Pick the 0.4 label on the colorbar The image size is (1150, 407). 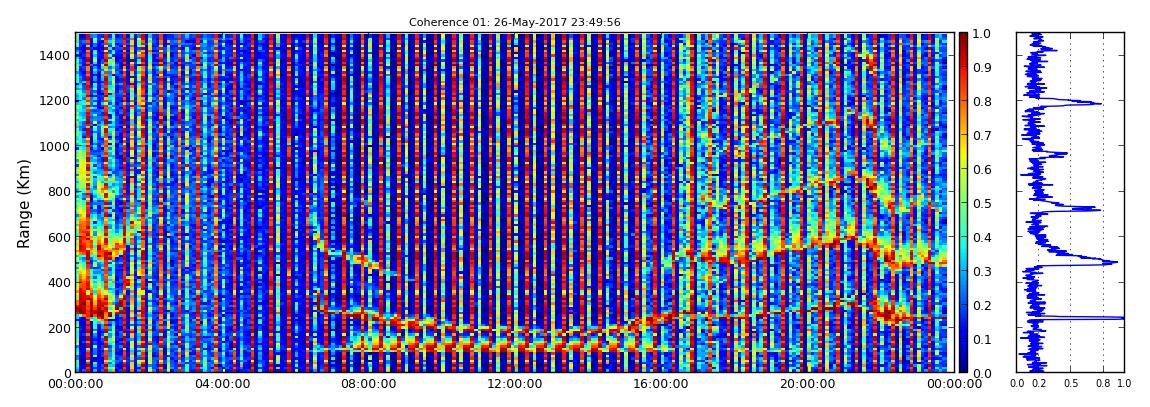[983, 238]
